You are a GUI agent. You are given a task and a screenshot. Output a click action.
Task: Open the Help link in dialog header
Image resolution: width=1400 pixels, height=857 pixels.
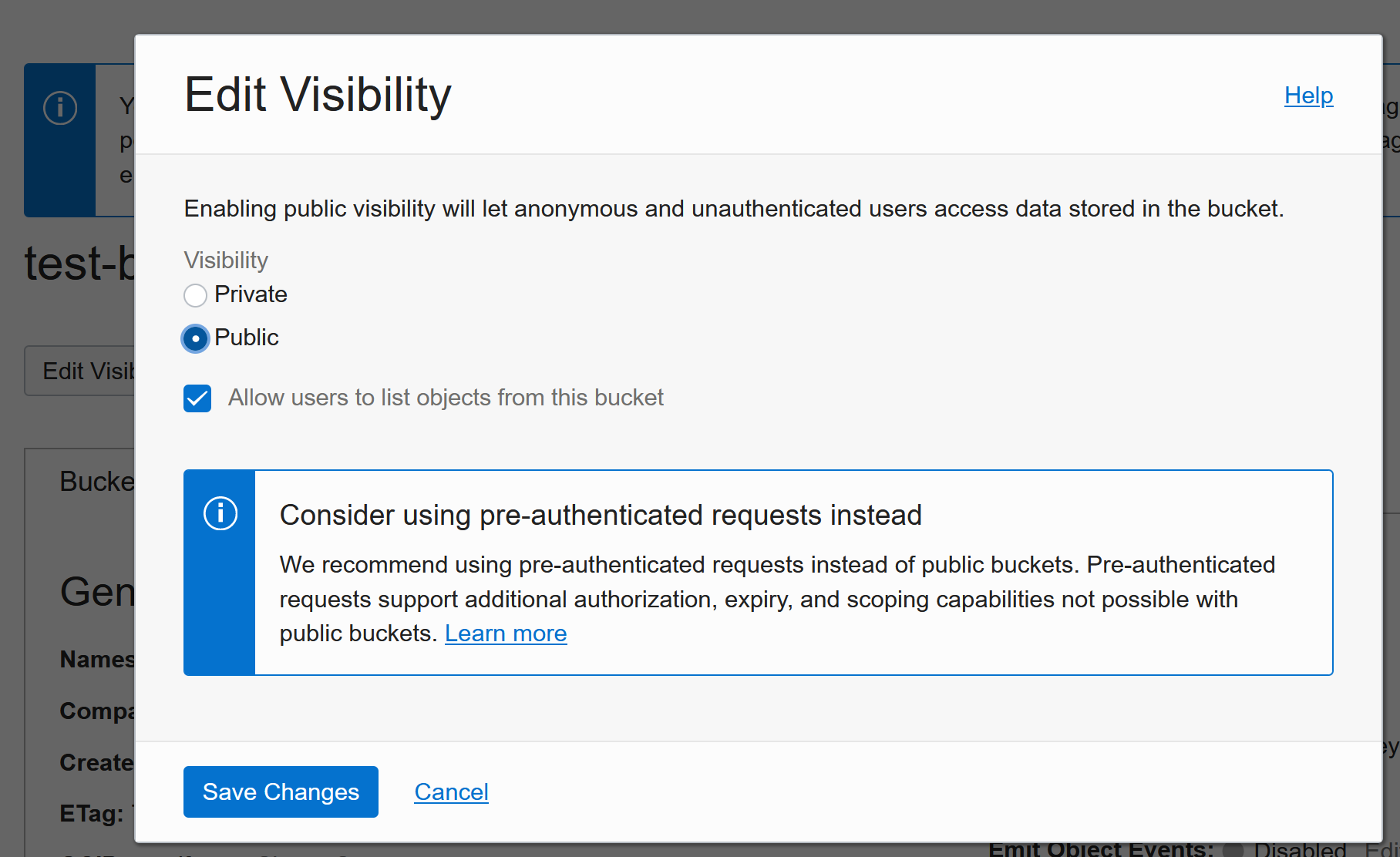[x=1308, y=96]
